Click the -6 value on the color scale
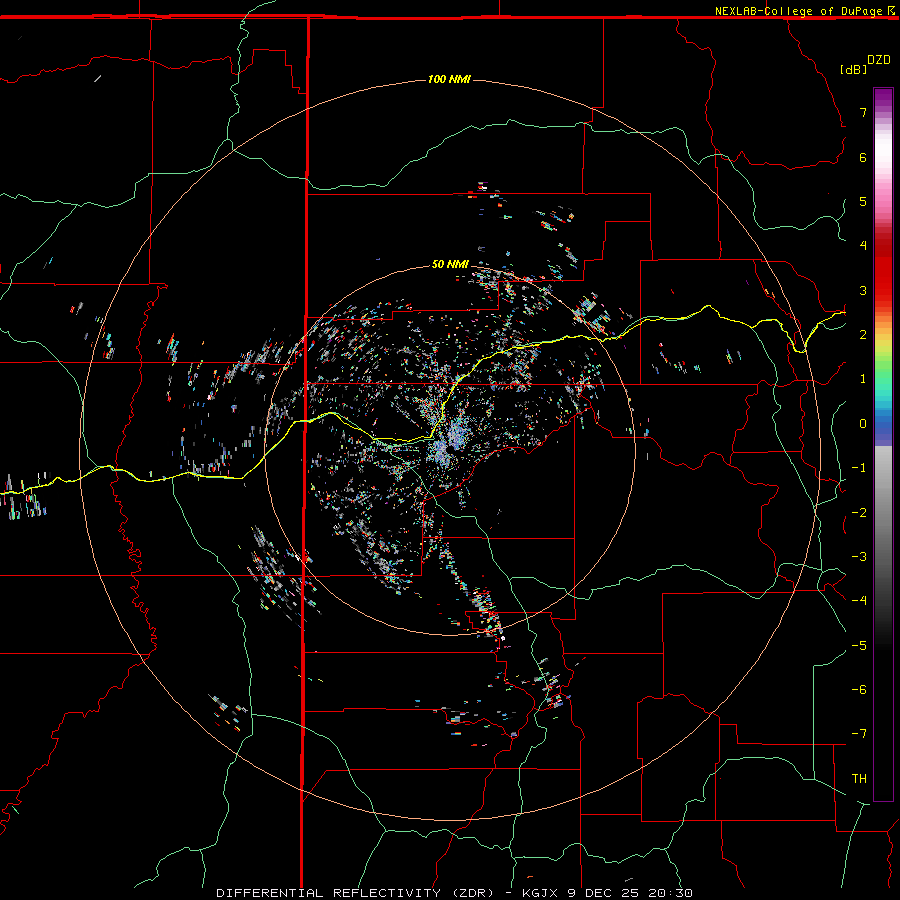Screen dimensions: 900x900 coord(859,690)
